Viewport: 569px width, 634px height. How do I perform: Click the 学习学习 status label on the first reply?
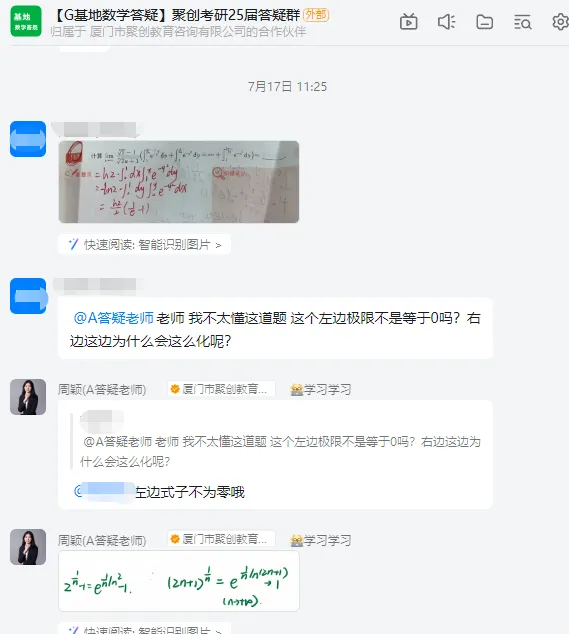(321, 389)
